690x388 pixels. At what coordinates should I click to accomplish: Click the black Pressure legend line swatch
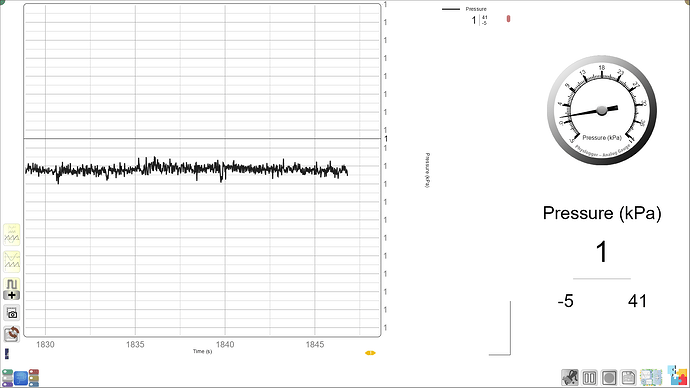point(451,9)
